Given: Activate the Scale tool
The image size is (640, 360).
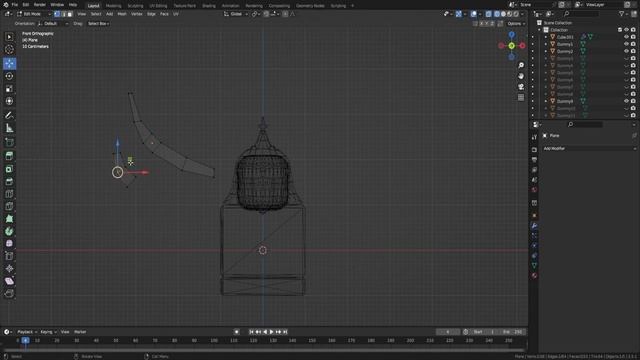Looking at the screenshot, I should [9, 89].
